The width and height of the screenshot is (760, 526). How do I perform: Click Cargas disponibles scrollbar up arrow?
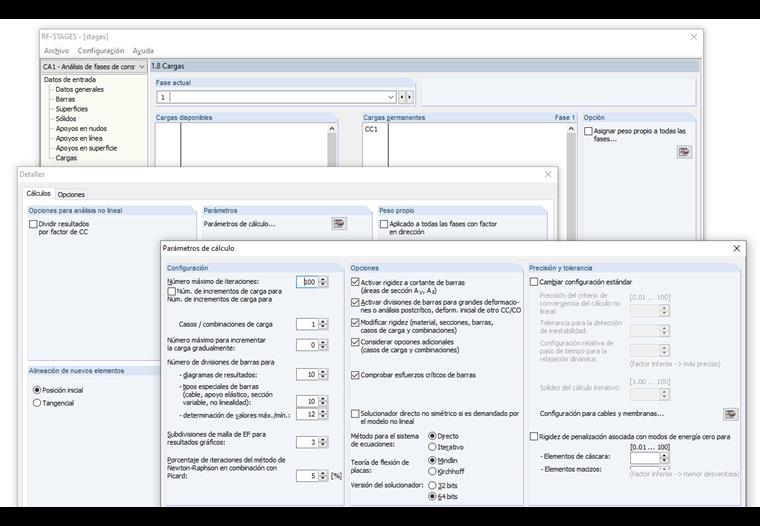coord(332,128)
